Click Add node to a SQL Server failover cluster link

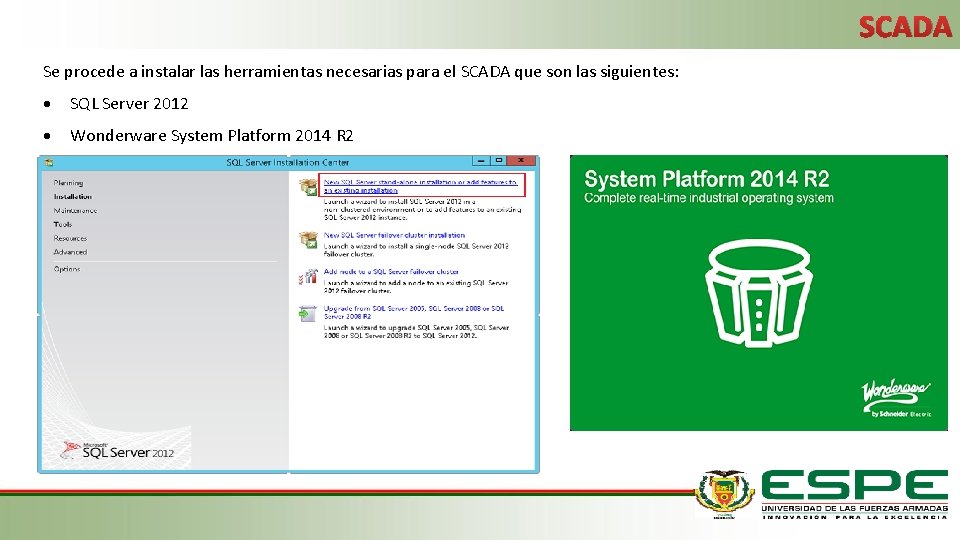[391, 271]
